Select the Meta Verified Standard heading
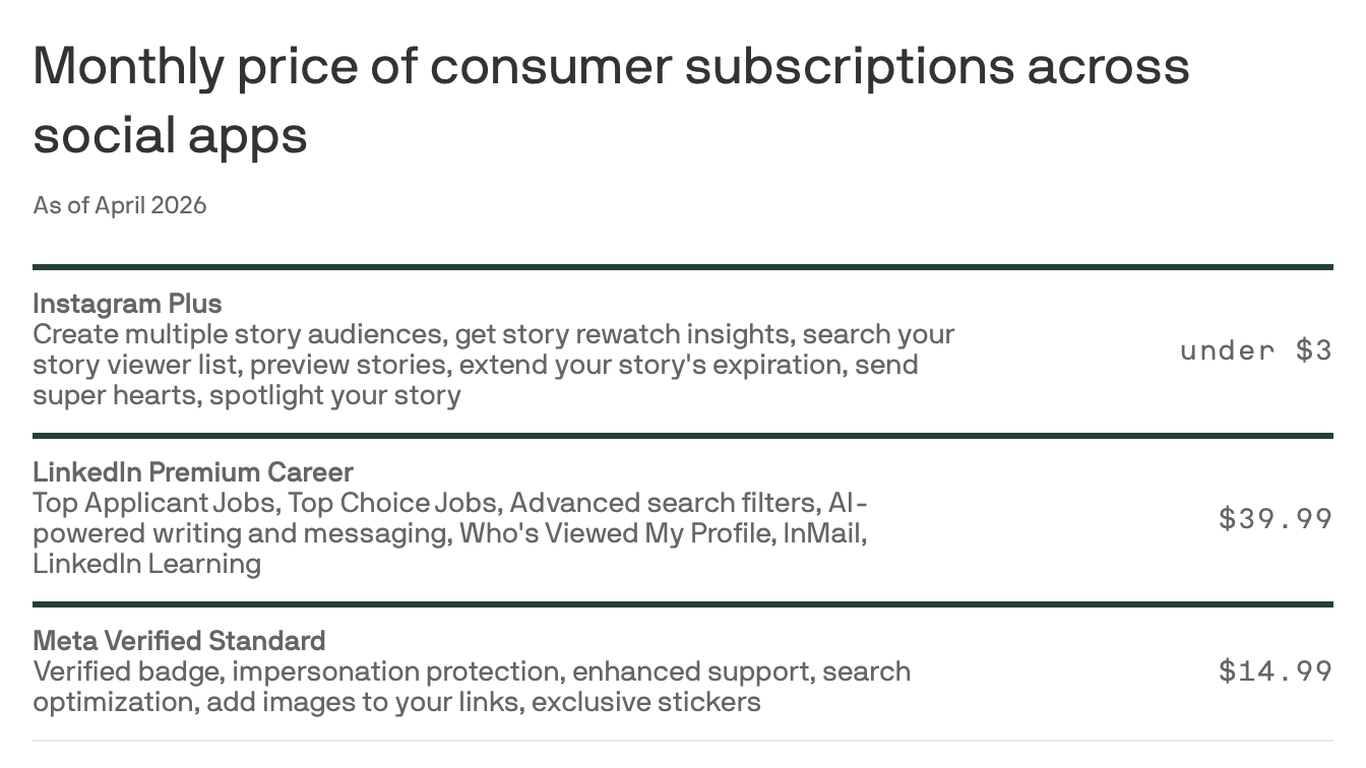The image size is (1366, 768). (179, 640)
